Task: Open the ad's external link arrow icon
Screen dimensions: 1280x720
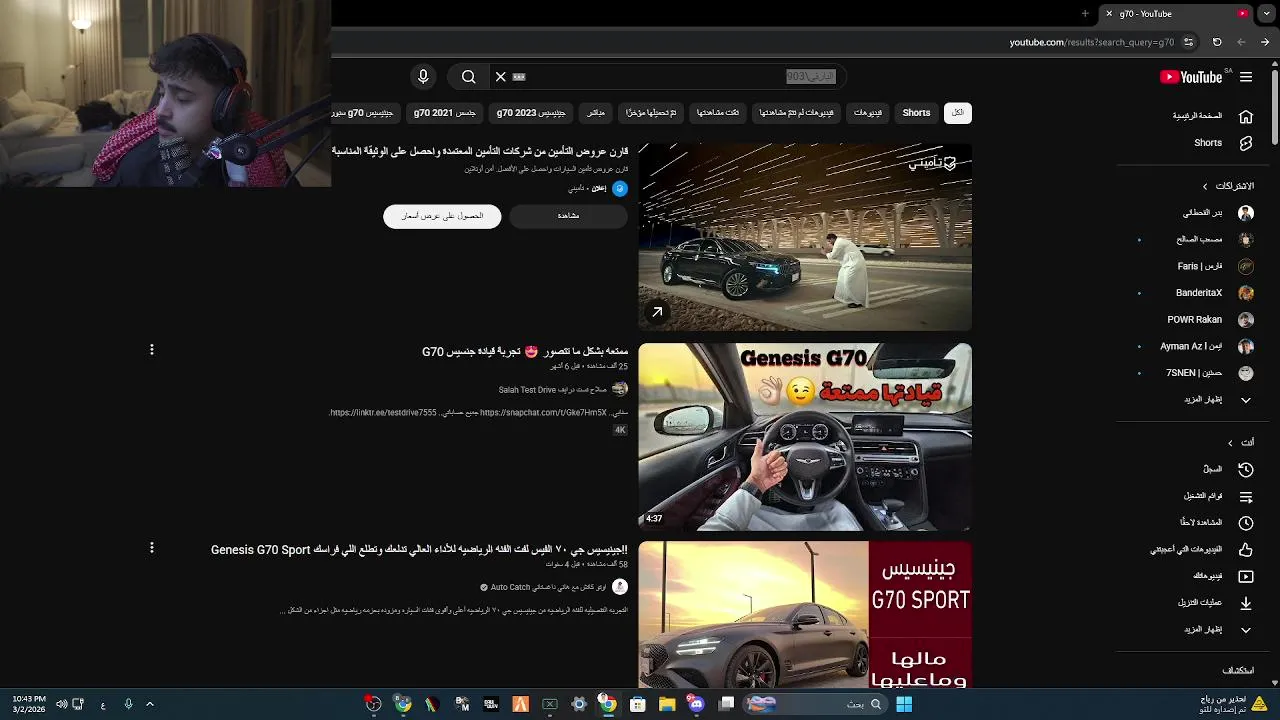Action: coord(657,312)
